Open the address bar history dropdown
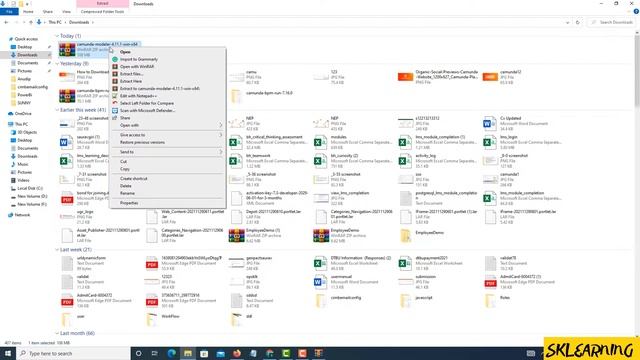The image size is (640, 360). tap(567, 22)
